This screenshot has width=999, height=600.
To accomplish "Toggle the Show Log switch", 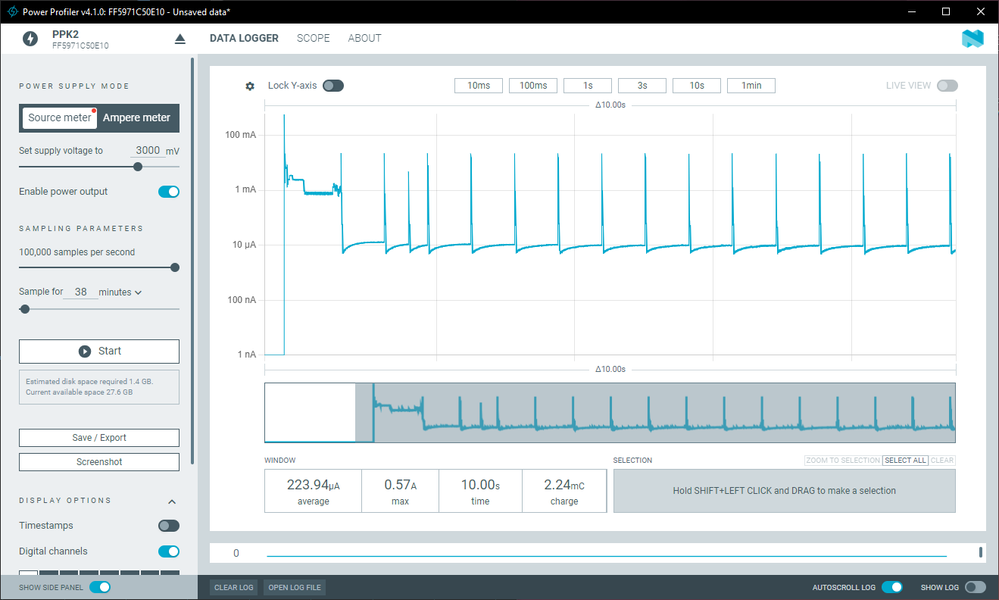I will pyautogui.click(x=975, y=587).
